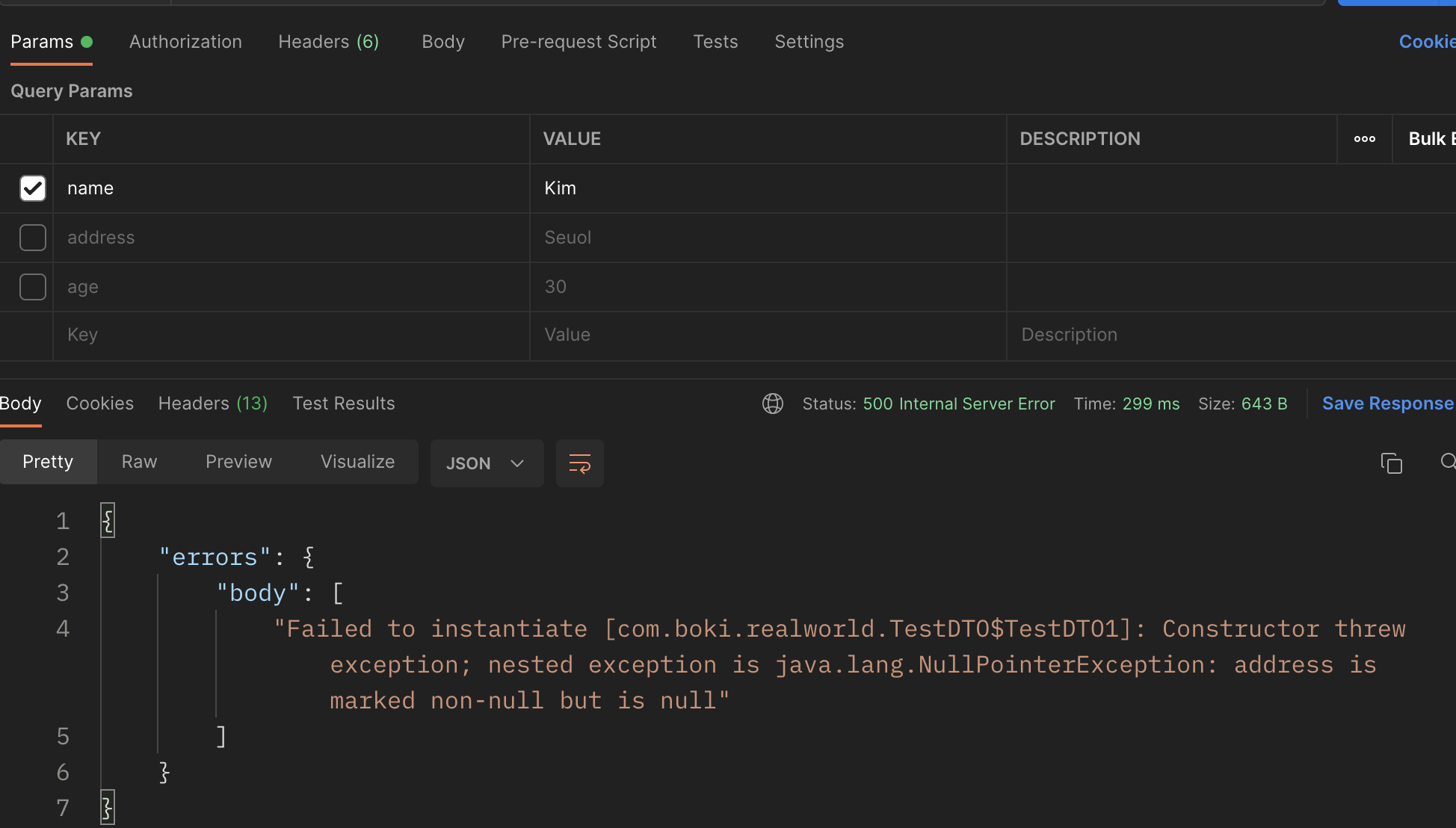Open the three-dots column options menu
The width and height of the screenshot is (1456, 828).
[1364, 139]
